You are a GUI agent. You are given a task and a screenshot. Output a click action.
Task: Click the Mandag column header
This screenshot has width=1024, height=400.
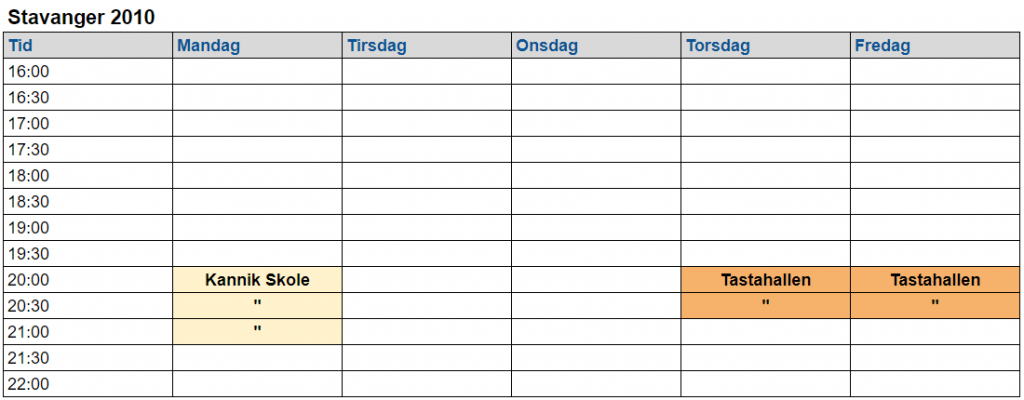pos(257,46)
